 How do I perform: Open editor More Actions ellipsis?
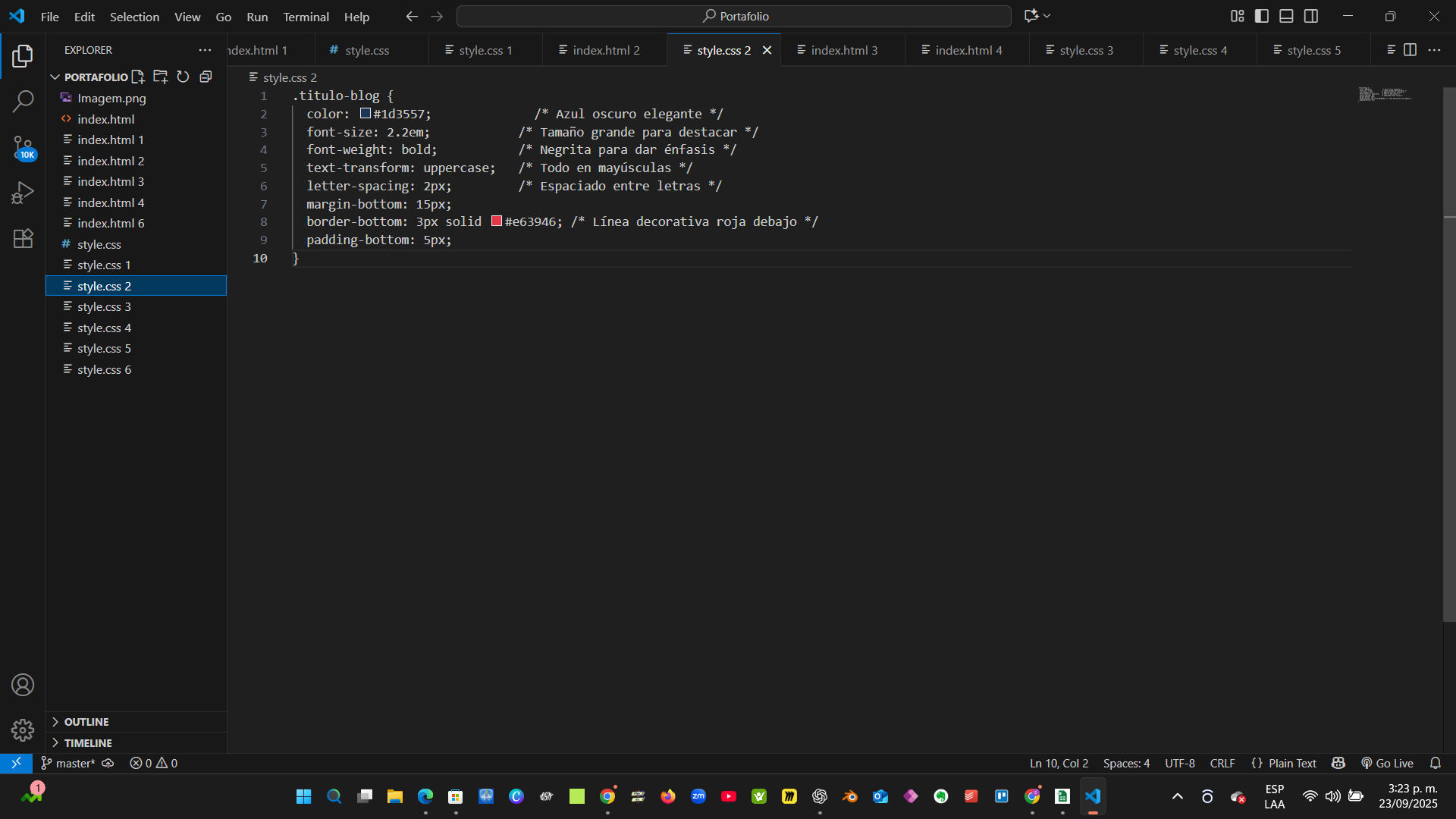pyautogui.click(x=1434, y=50)
